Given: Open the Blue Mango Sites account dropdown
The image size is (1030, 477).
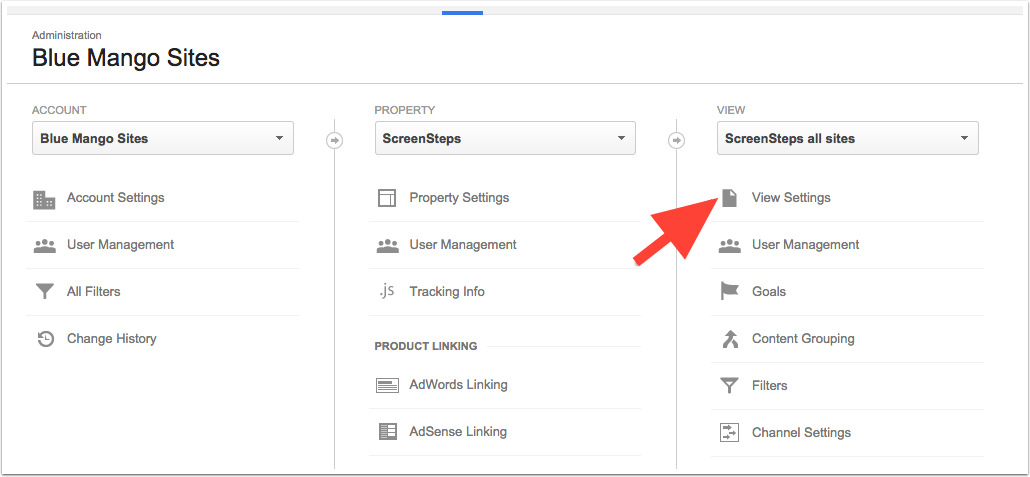Looking at the screenshot, I should tap(163, 139).
